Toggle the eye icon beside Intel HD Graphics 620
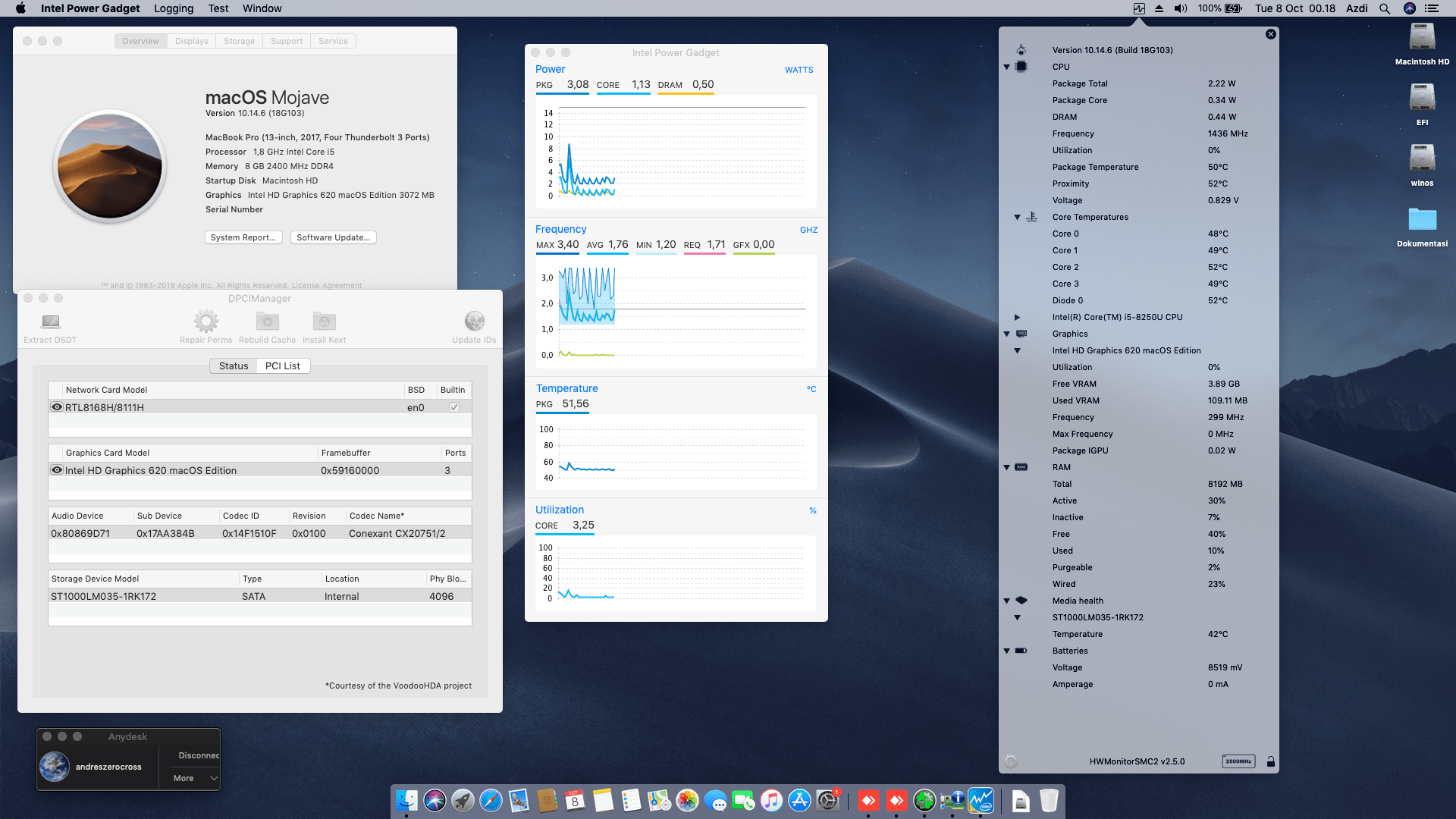 [57, 470]
